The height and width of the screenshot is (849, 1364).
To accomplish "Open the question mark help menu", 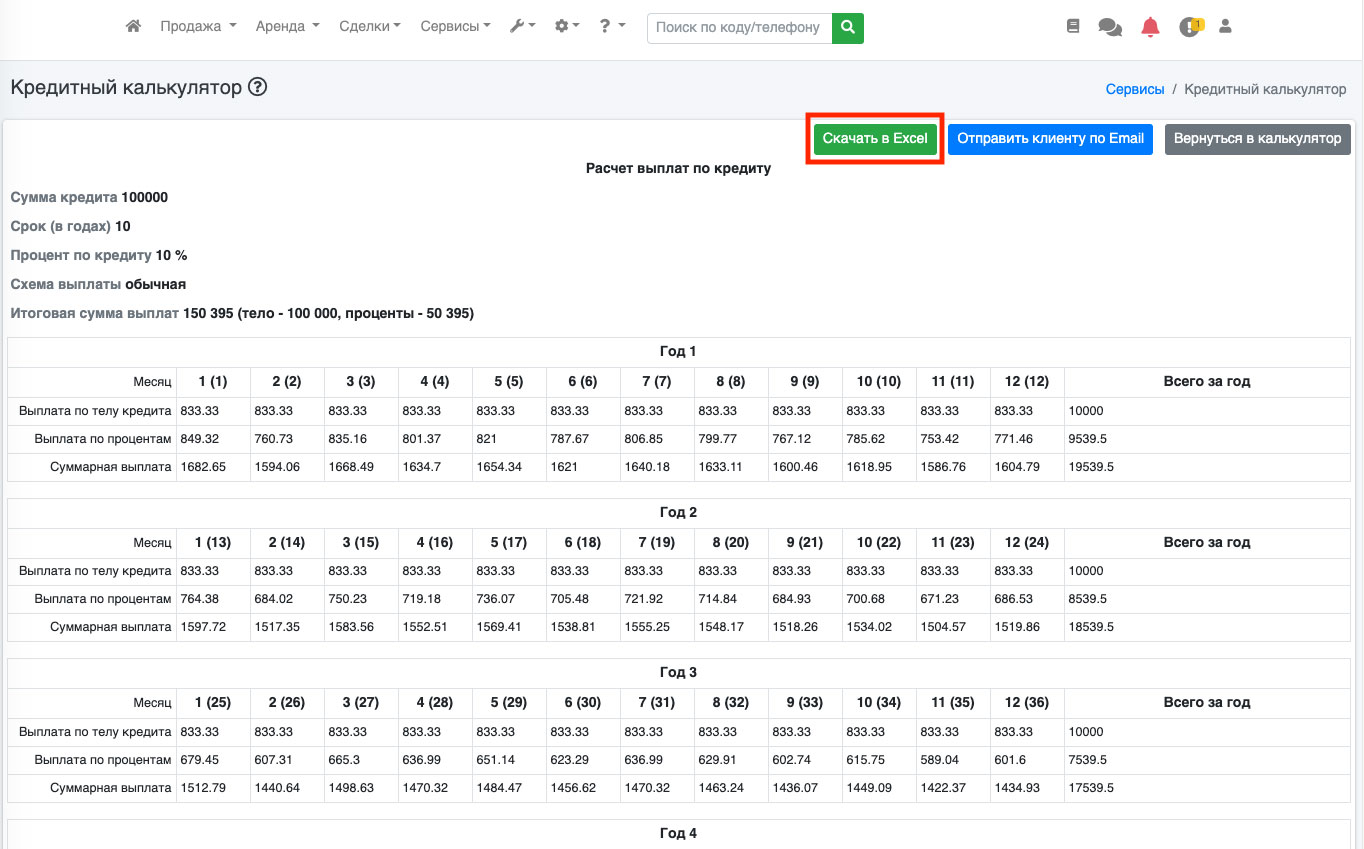I will pos(612,27).
